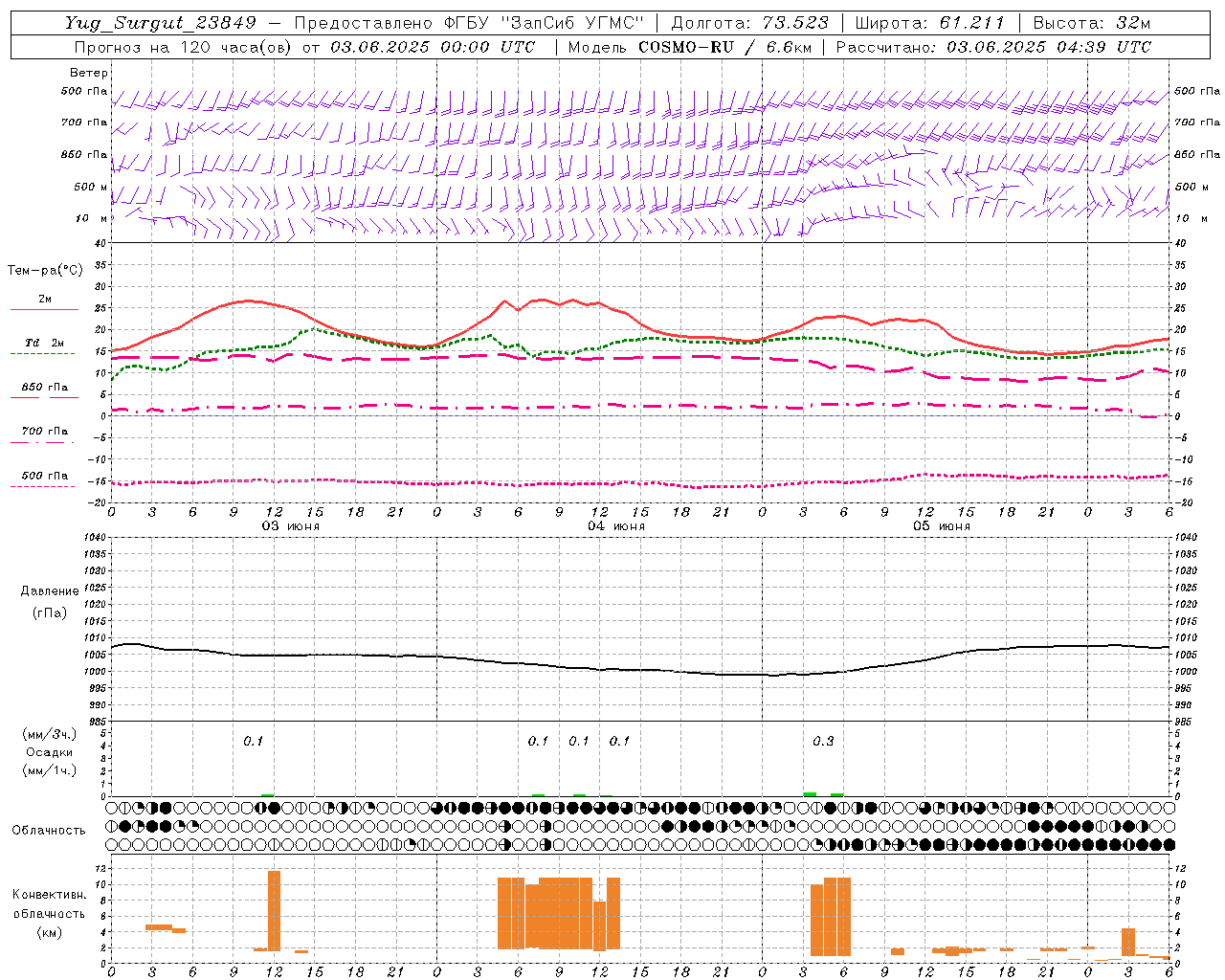The height and width of the screenshot is (980, 1225).
Task: Click the Долгота: 73.523 value
Action: click(x=752, y=23)
